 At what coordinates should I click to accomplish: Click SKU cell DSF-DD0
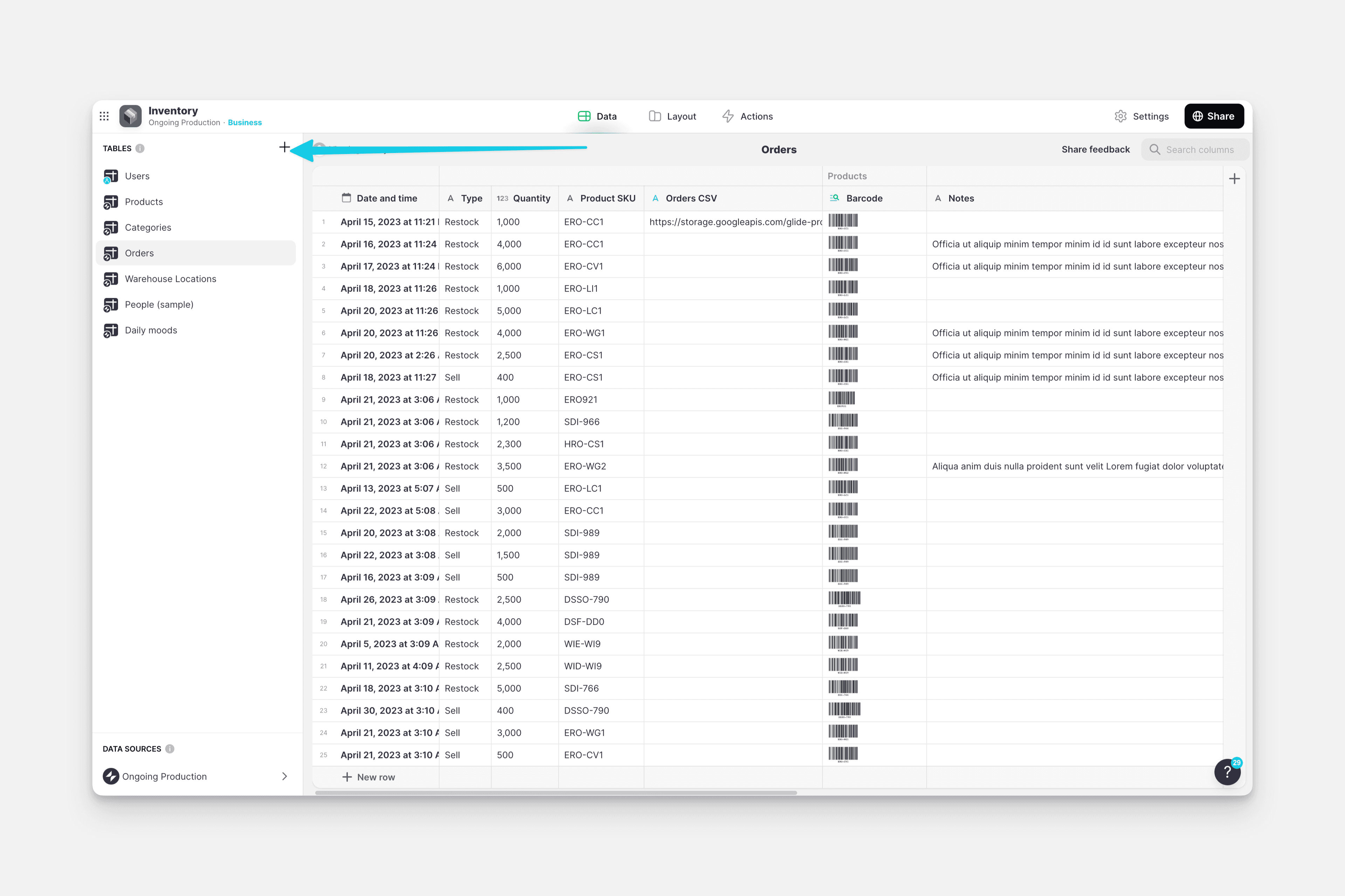coord(601,622)
